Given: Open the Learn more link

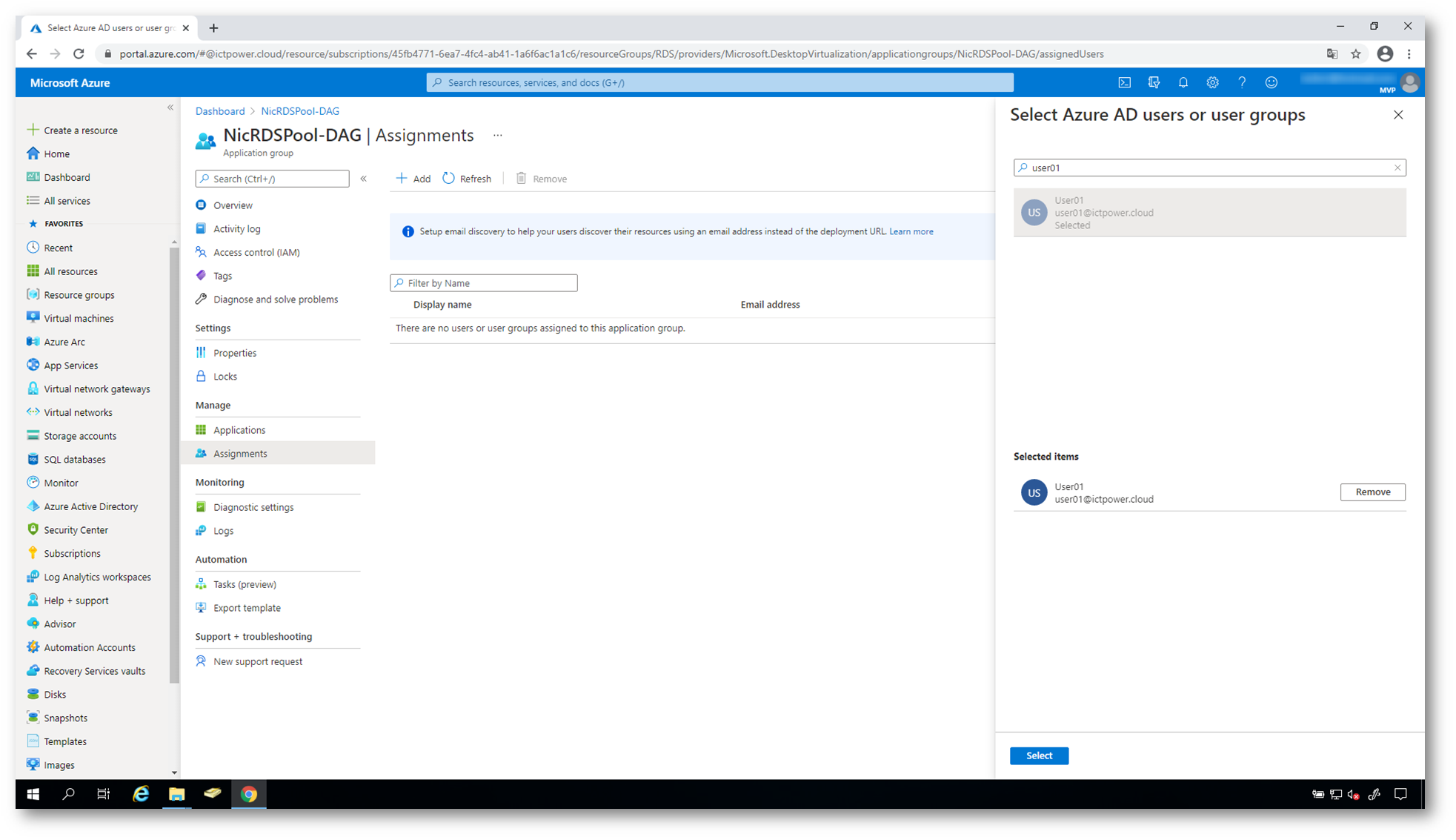Looking at the screenshot, I should (911, 231).
